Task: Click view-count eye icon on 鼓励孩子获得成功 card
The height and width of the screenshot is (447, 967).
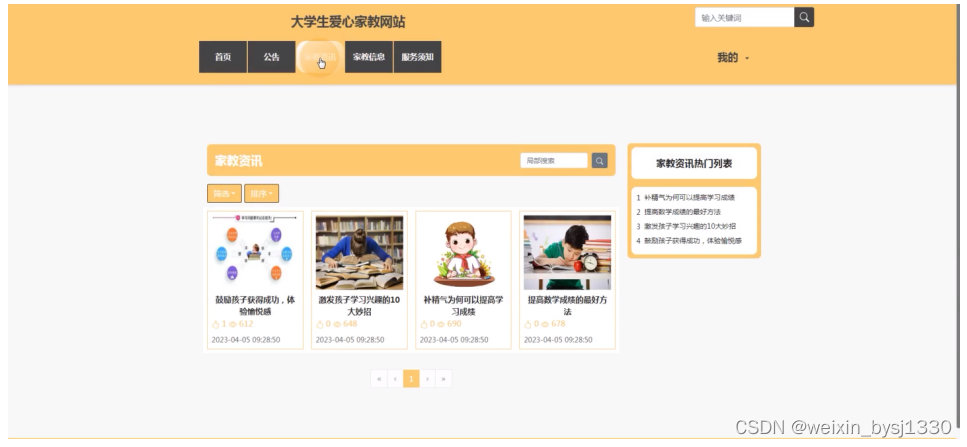Action: pos(233,324)
